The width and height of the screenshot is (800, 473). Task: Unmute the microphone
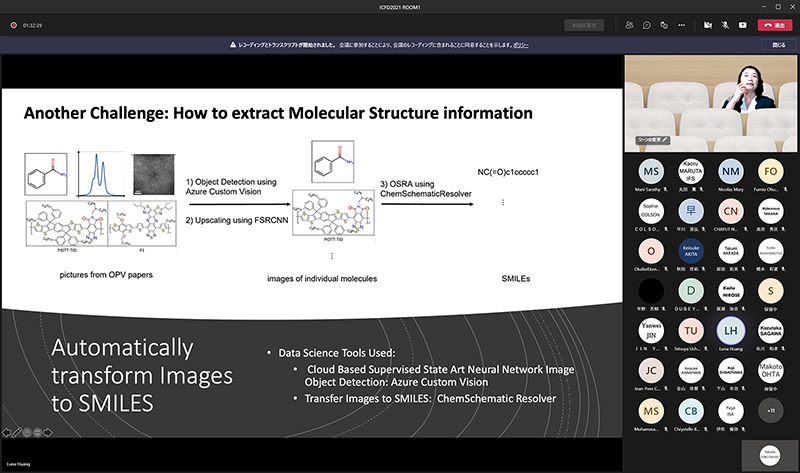[725, 25]
